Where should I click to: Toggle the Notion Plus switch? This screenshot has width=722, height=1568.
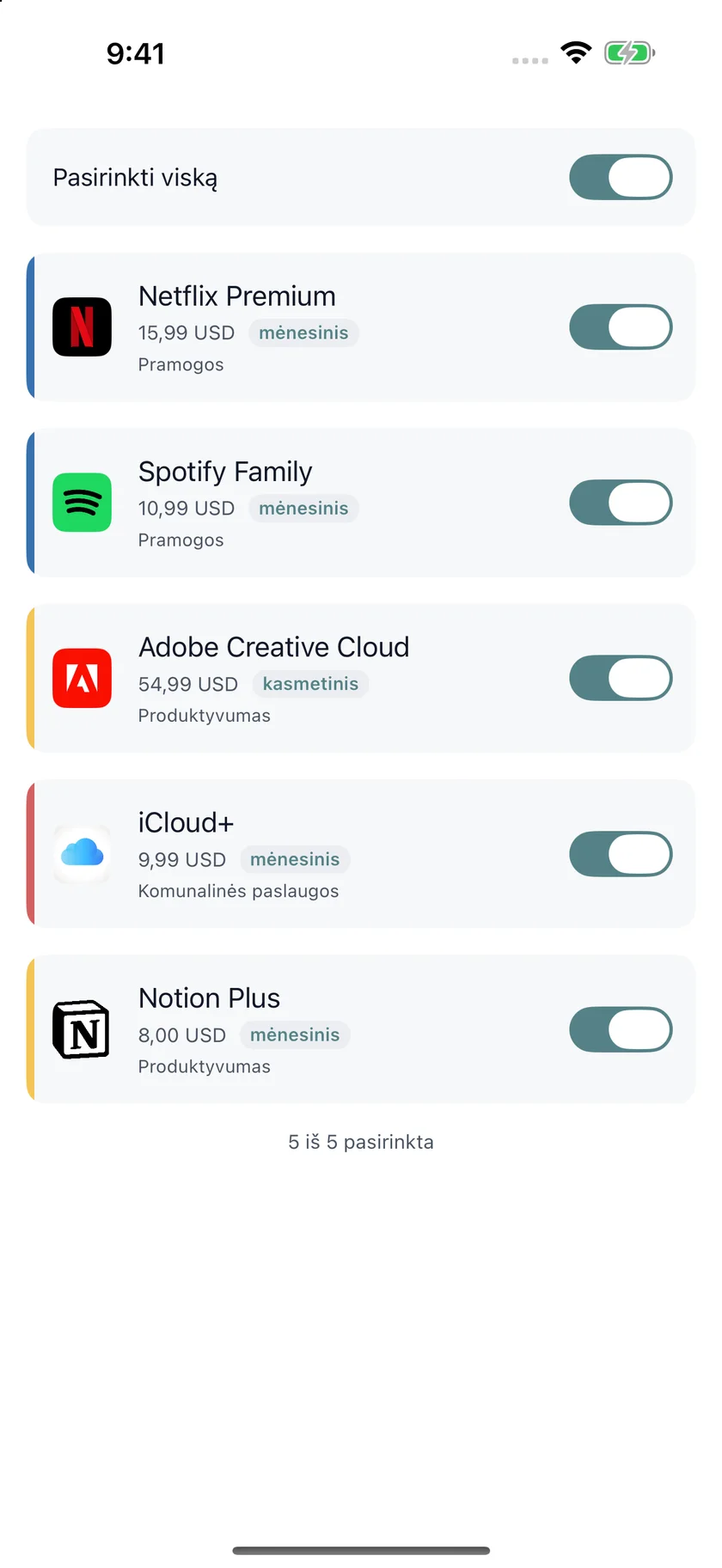(621, 1028)
